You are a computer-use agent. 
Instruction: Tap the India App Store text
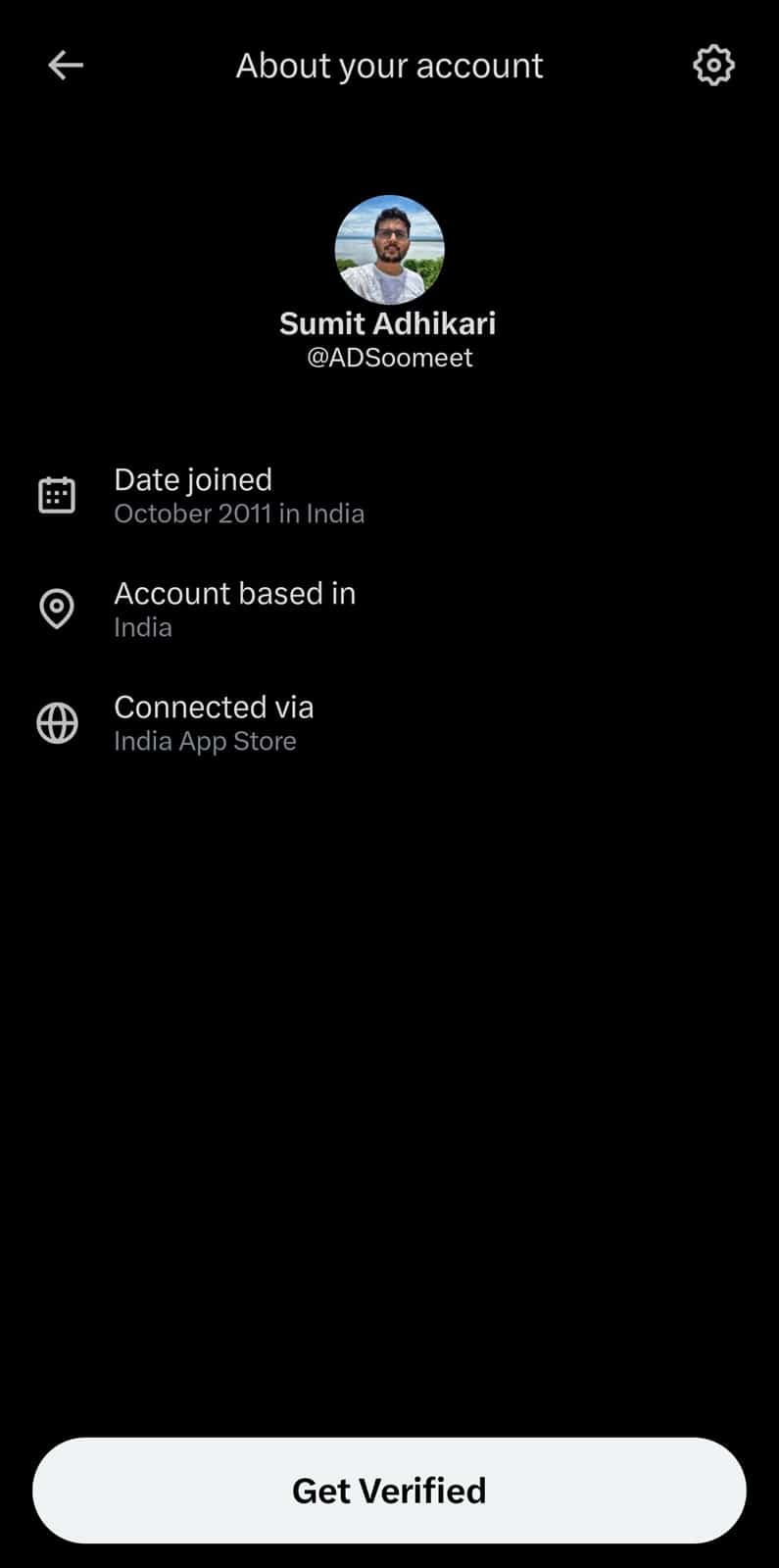[205, 741]
